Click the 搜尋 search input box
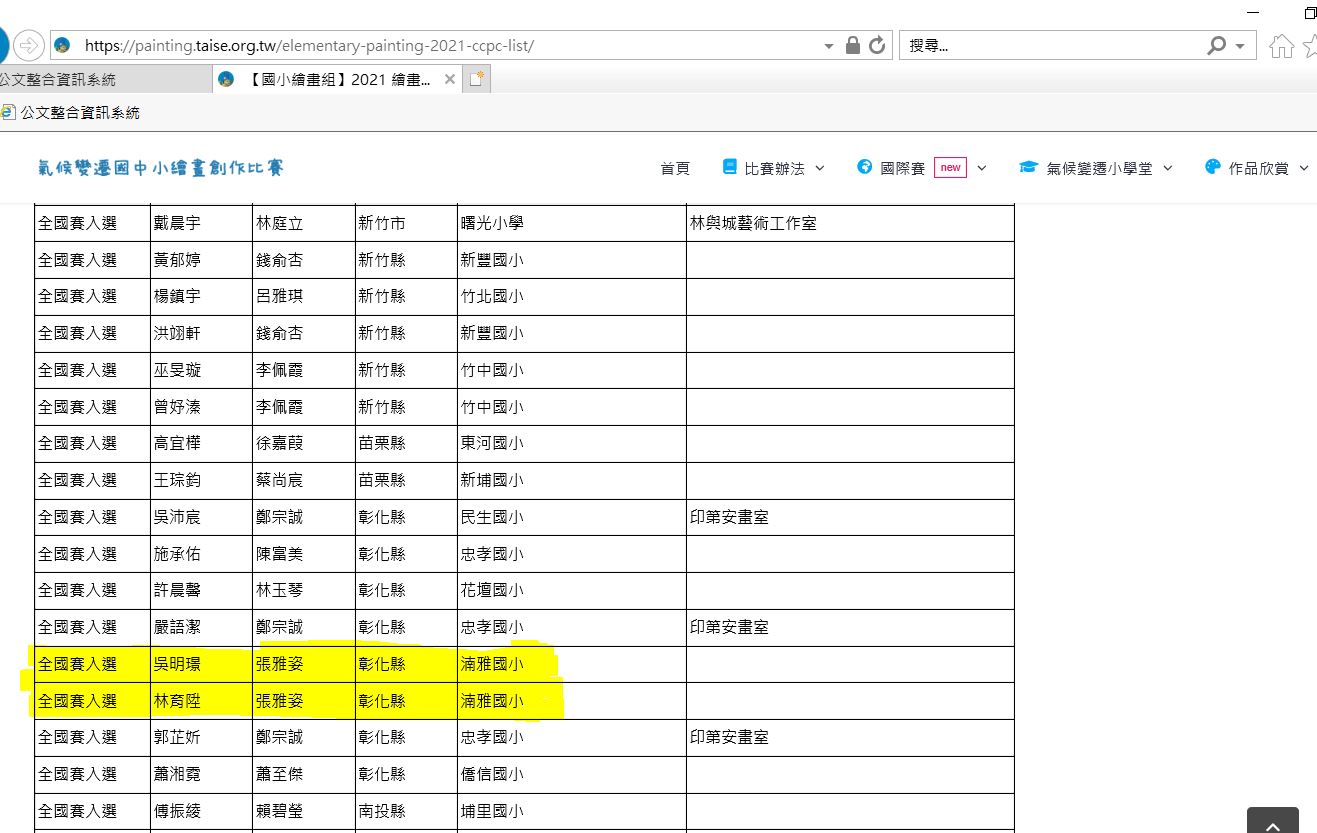1317x833 pixels. pos(1050,46)
